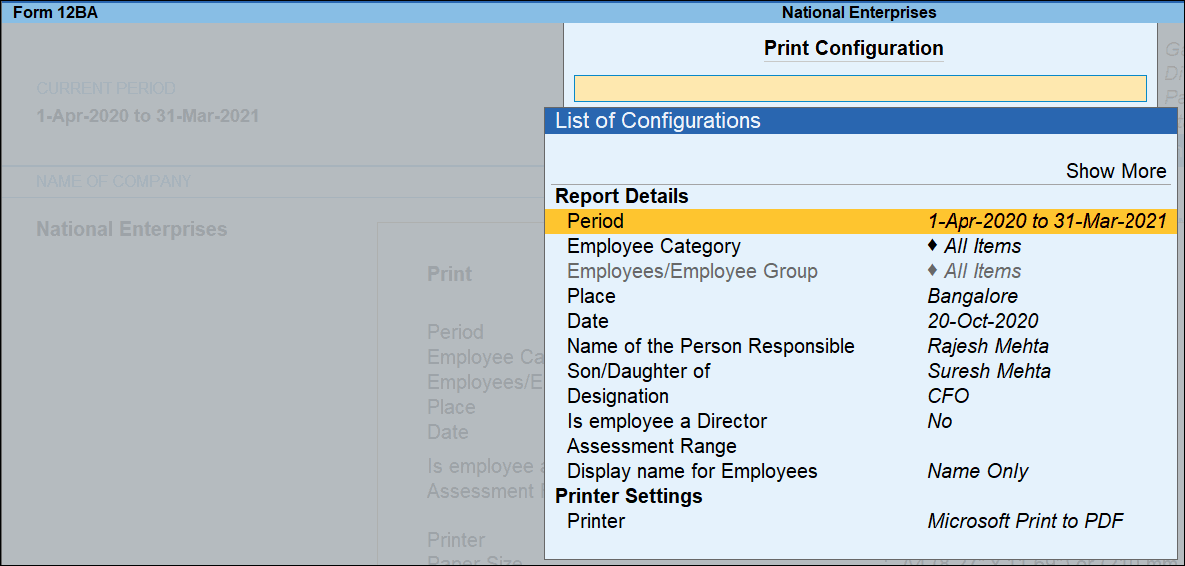Click the Bangalore place value
The width and height of the screenshot is (1185, 566).
(972, 296)
